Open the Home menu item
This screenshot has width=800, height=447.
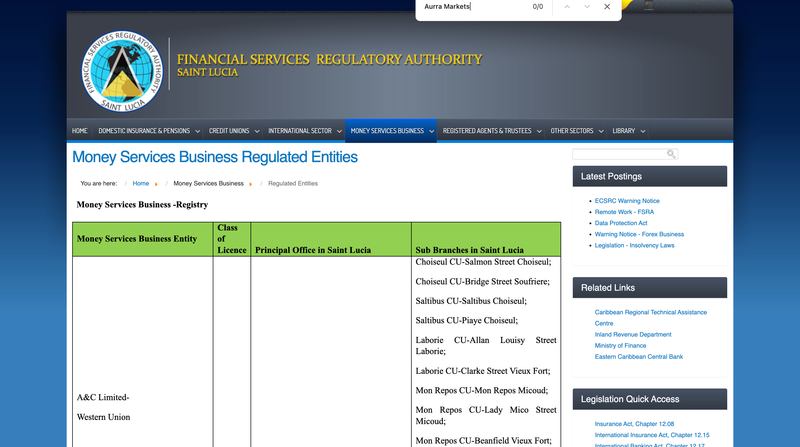pyautogui.click(x=80, y=131)
